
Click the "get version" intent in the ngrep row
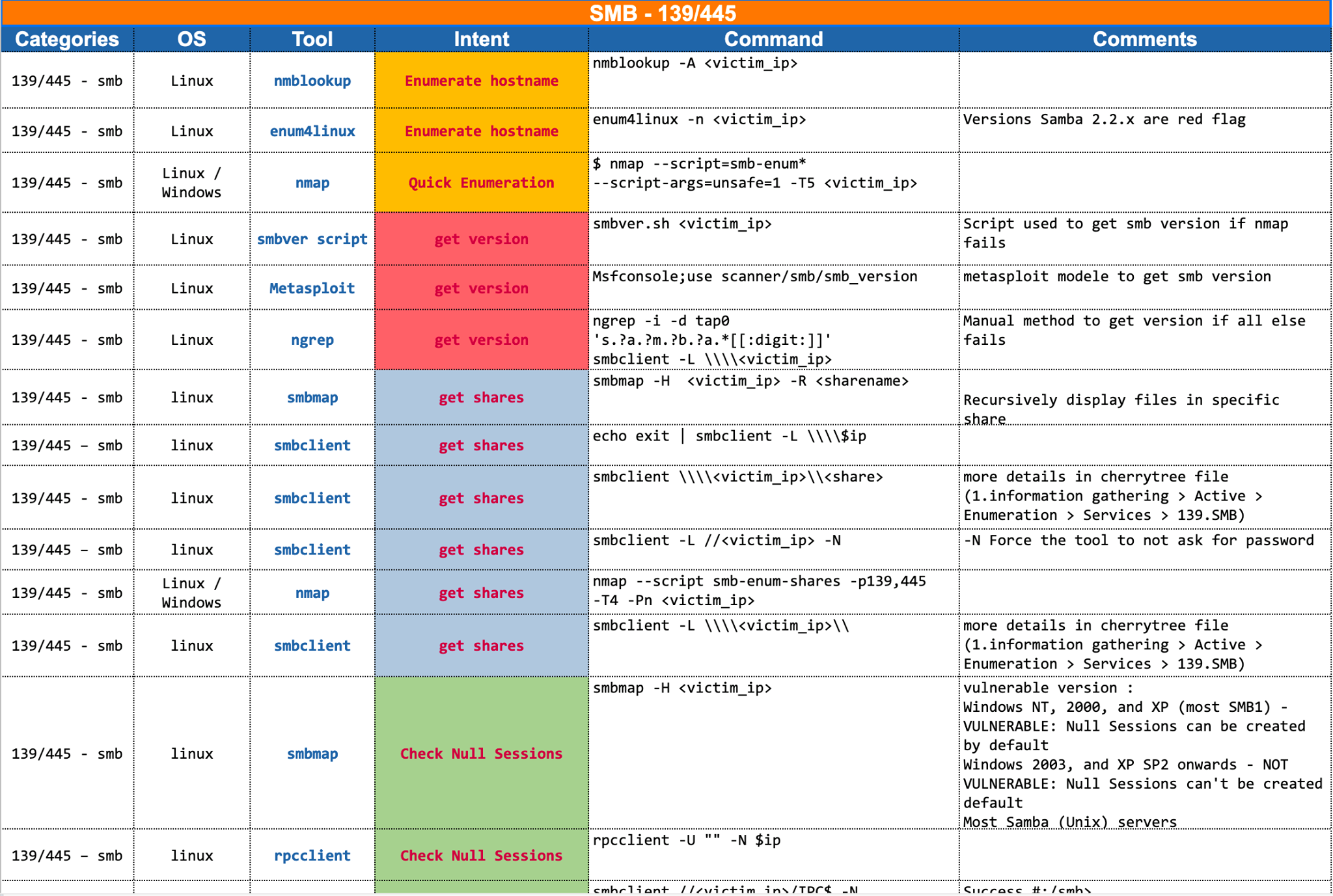[482, 340]
